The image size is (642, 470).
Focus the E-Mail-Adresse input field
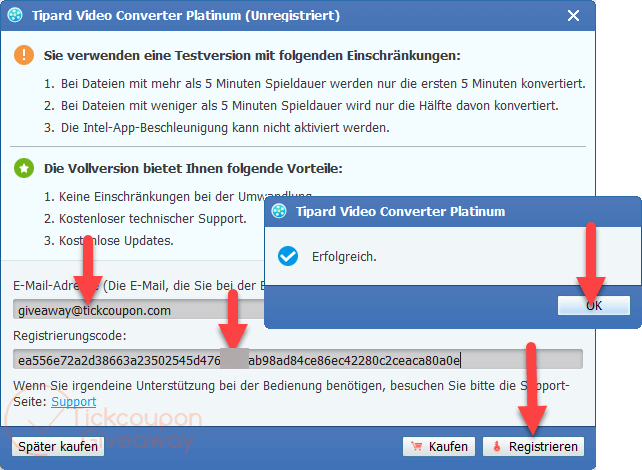click(x=139, y=310)
